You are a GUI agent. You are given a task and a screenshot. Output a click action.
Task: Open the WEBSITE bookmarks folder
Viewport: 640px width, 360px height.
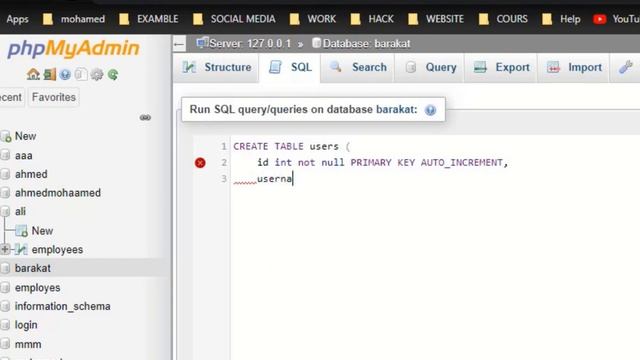tap(436, 19)
